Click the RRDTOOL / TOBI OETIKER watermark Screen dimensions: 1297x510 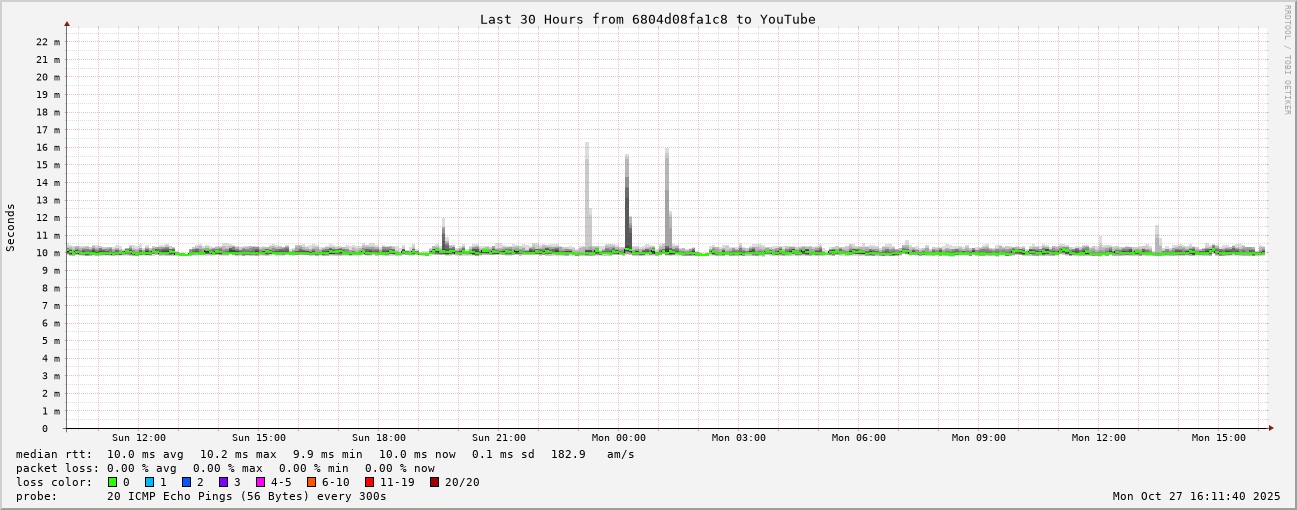[1287, 60]
